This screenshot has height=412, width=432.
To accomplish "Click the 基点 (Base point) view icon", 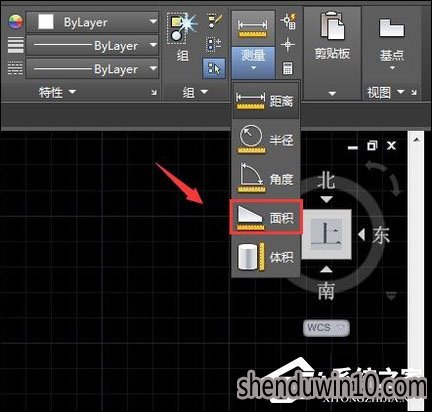I will tap(392, 28).
